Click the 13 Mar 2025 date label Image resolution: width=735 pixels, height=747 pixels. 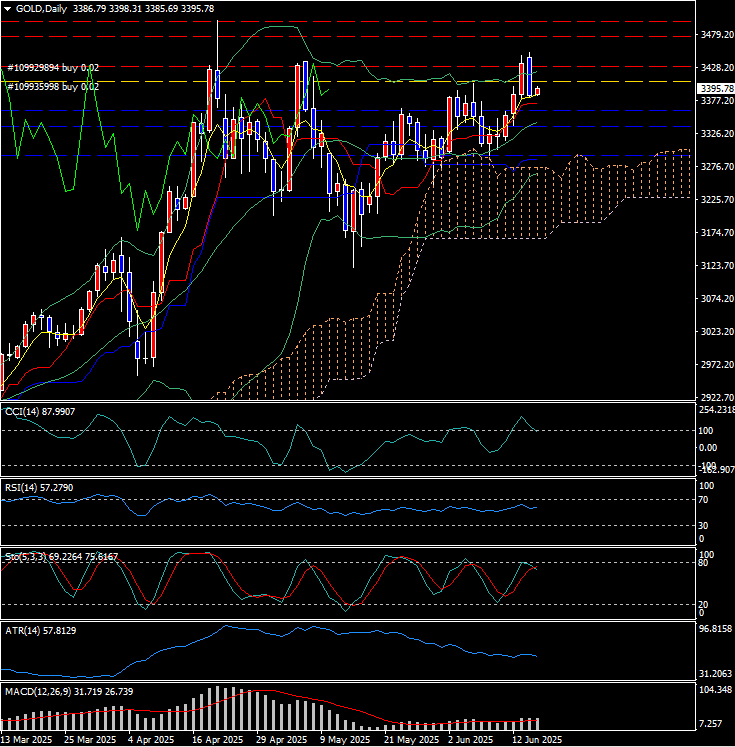pyautogui.click(x=27, y=740)
